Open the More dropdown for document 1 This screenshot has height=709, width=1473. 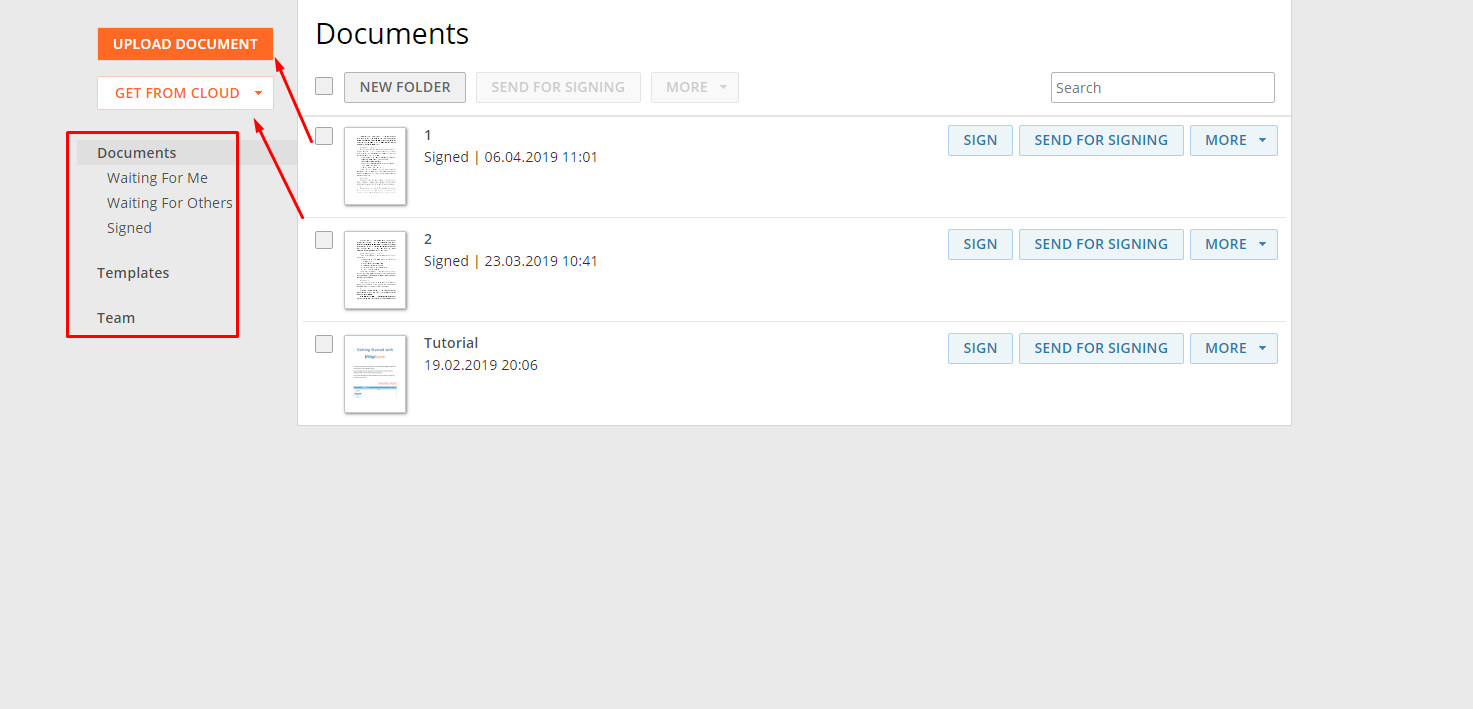coord(1233,140)
